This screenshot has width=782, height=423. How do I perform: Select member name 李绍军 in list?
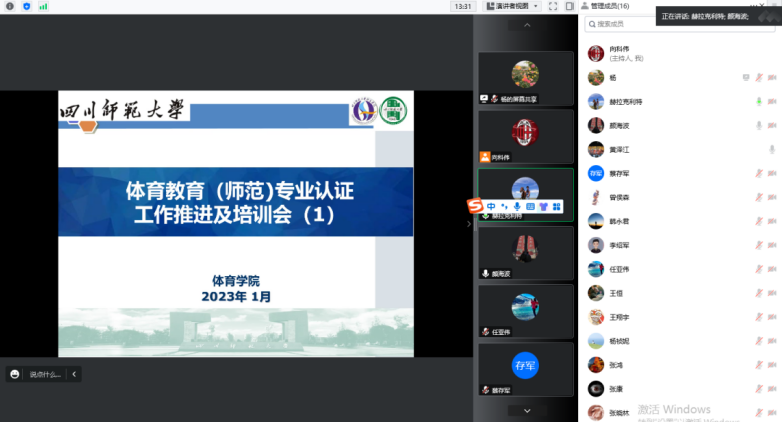pyautogui.click(x=619, y=245)
